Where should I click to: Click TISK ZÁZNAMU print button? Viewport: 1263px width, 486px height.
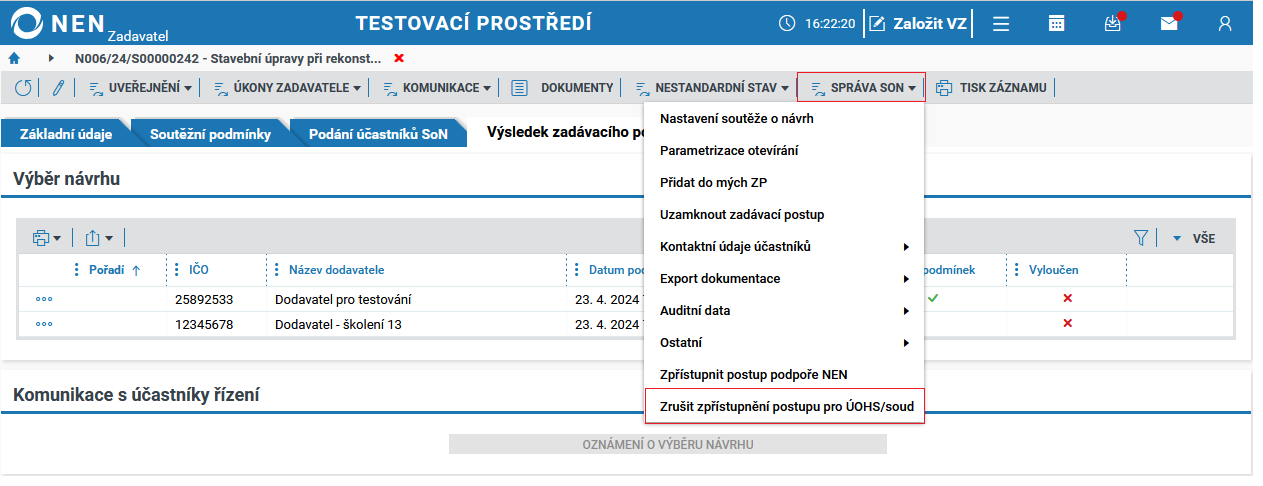click(991, 88)
